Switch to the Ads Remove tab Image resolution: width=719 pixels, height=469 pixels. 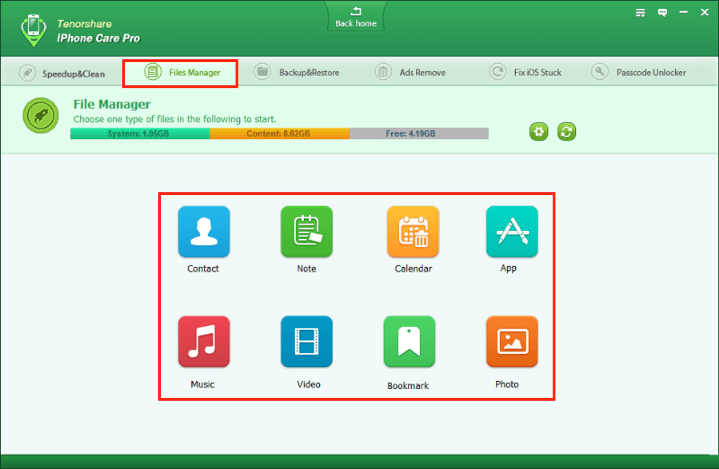point(410,72)
